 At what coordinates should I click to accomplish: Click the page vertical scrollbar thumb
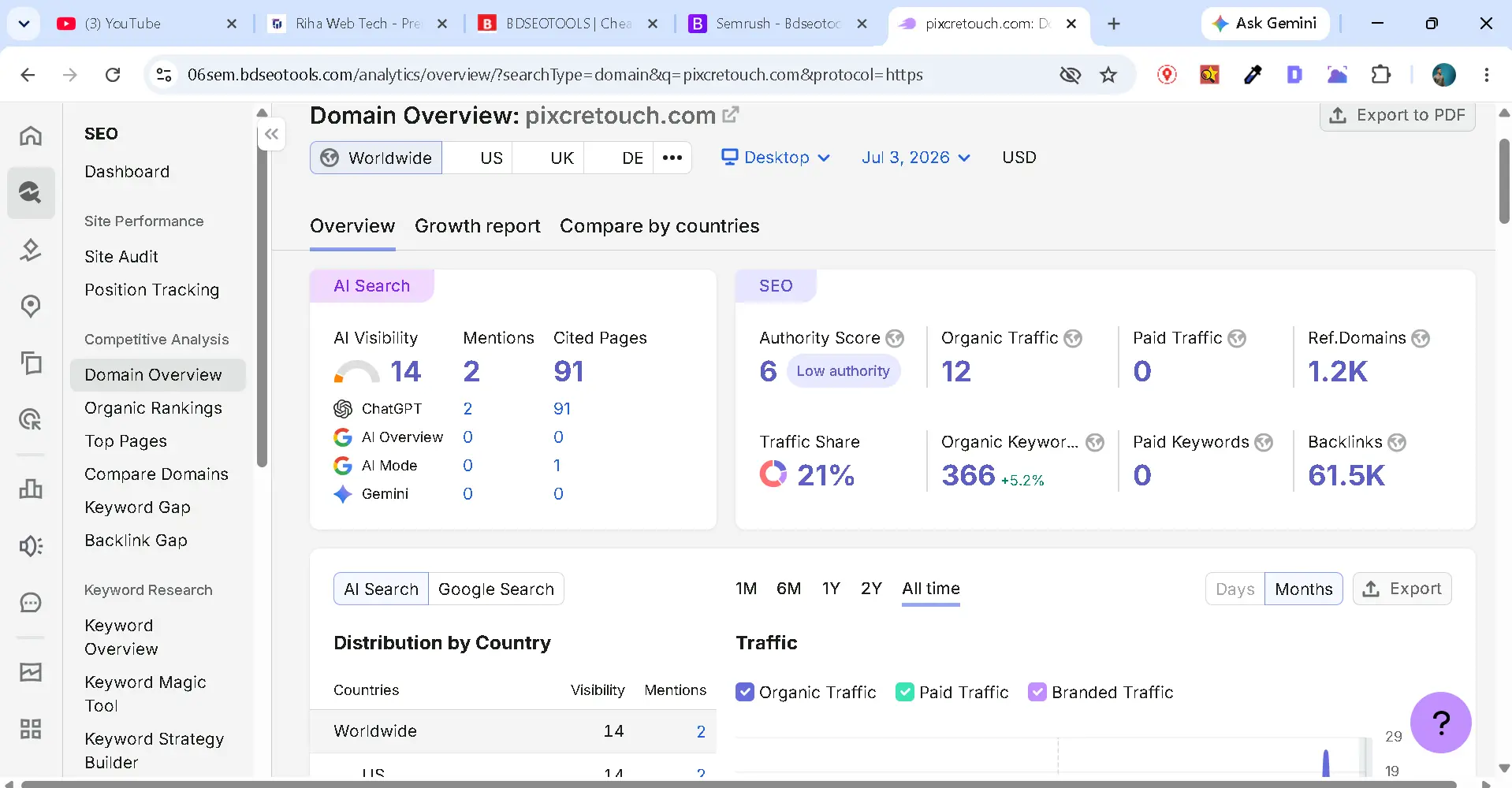point(1504,181)
